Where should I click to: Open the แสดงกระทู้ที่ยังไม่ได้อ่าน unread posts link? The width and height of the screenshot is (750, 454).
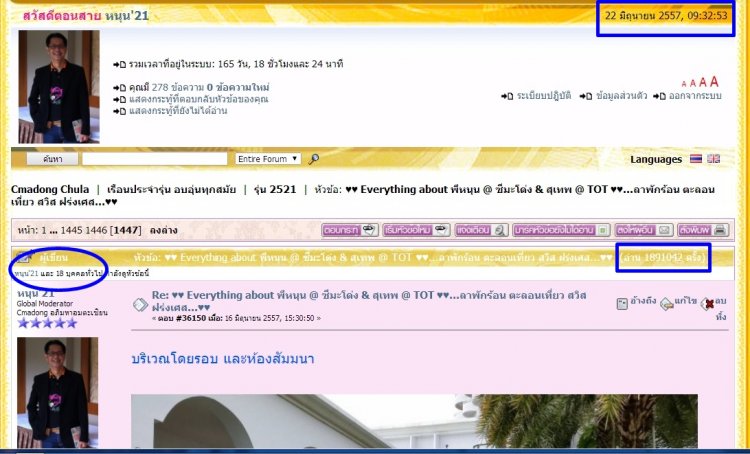click(x=178, y=111)
